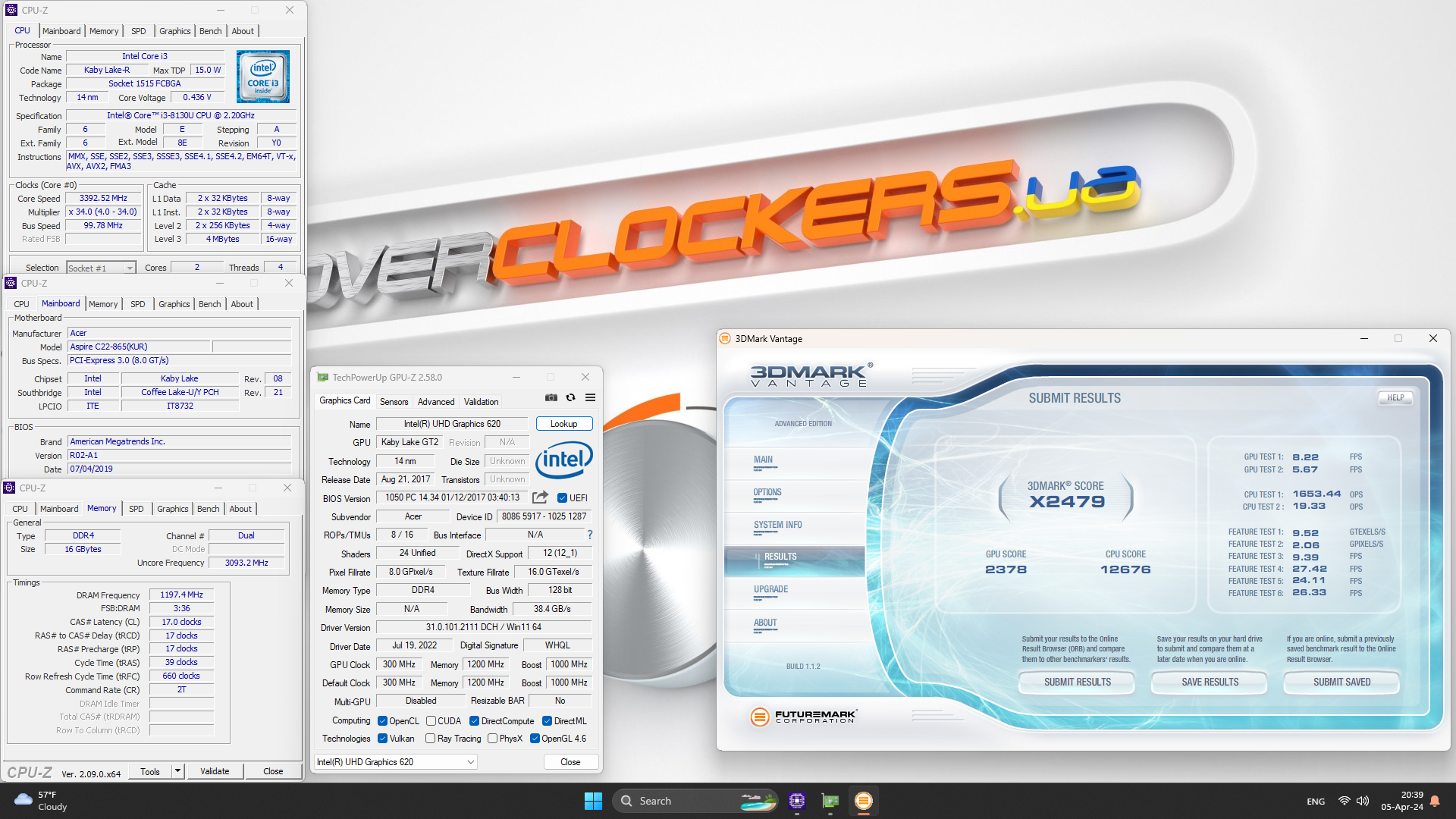The height and width of the screenshot is (819, 1456).
Task: Click the Wi-Fi network tray icon
Action: (1344, 802)
